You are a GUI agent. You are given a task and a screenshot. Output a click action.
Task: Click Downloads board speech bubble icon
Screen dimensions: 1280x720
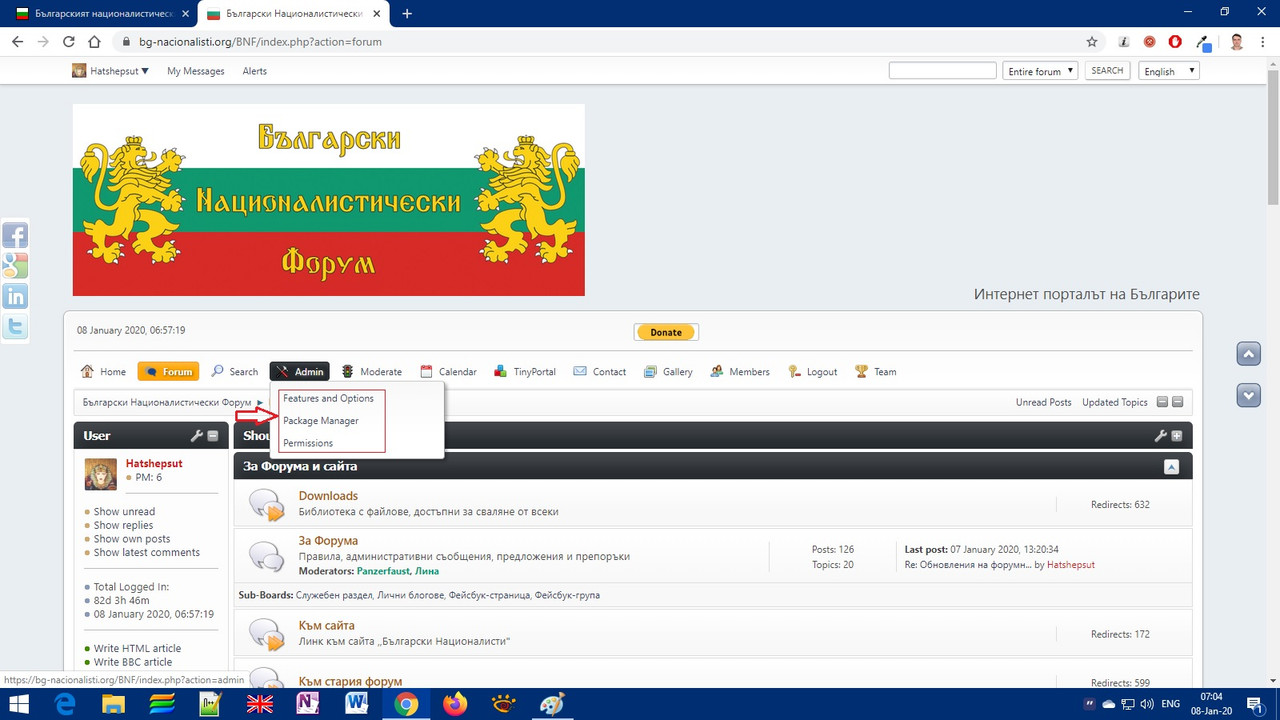coord(266,504)
